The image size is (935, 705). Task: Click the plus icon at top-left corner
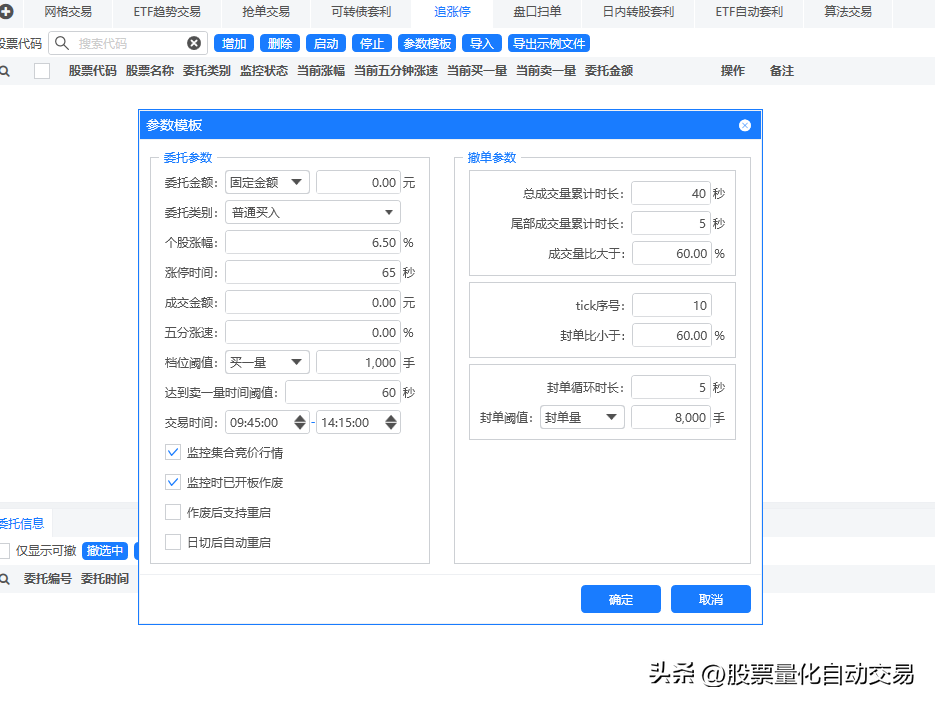pyautogui.click(x=6, y=11)
